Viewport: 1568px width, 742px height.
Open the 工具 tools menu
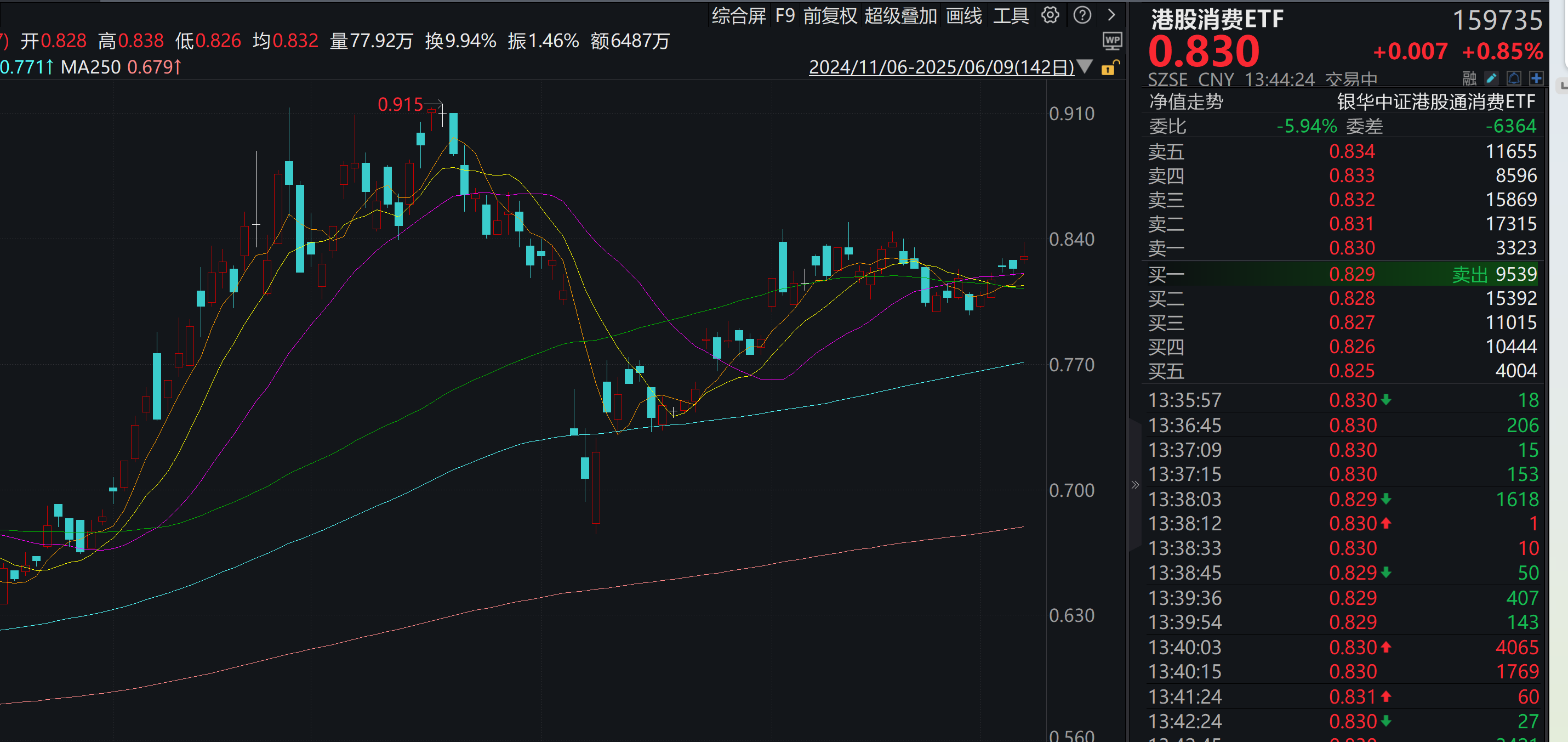(1011, 16)
